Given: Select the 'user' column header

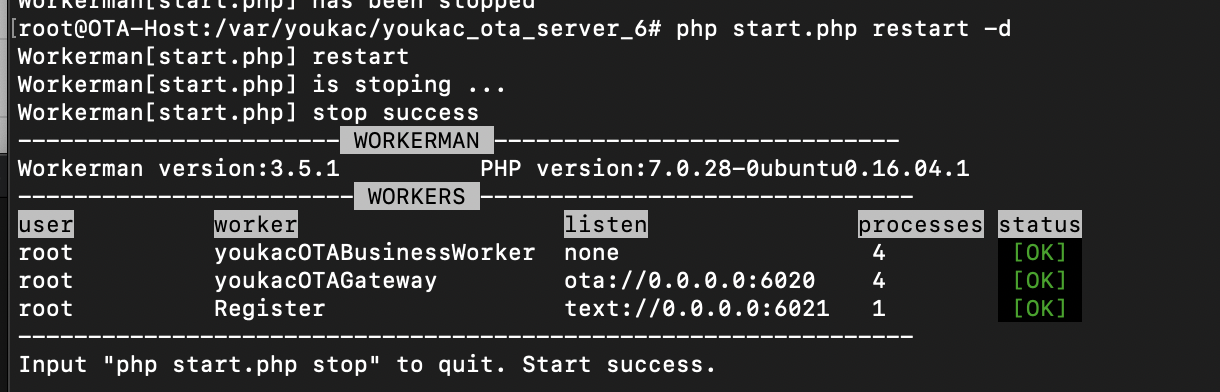Looking at the screenshot, I should click(46, 225).
